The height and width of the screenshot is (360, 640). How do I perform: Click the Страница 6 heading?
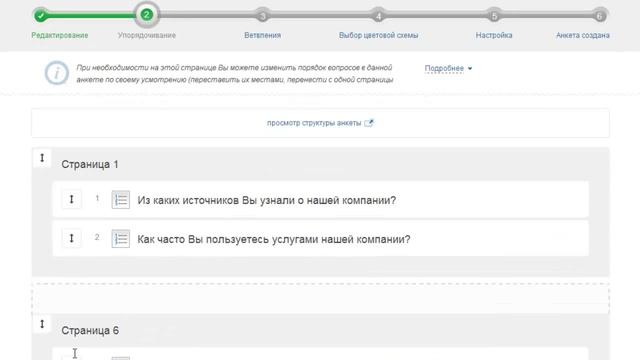(90, 331)
